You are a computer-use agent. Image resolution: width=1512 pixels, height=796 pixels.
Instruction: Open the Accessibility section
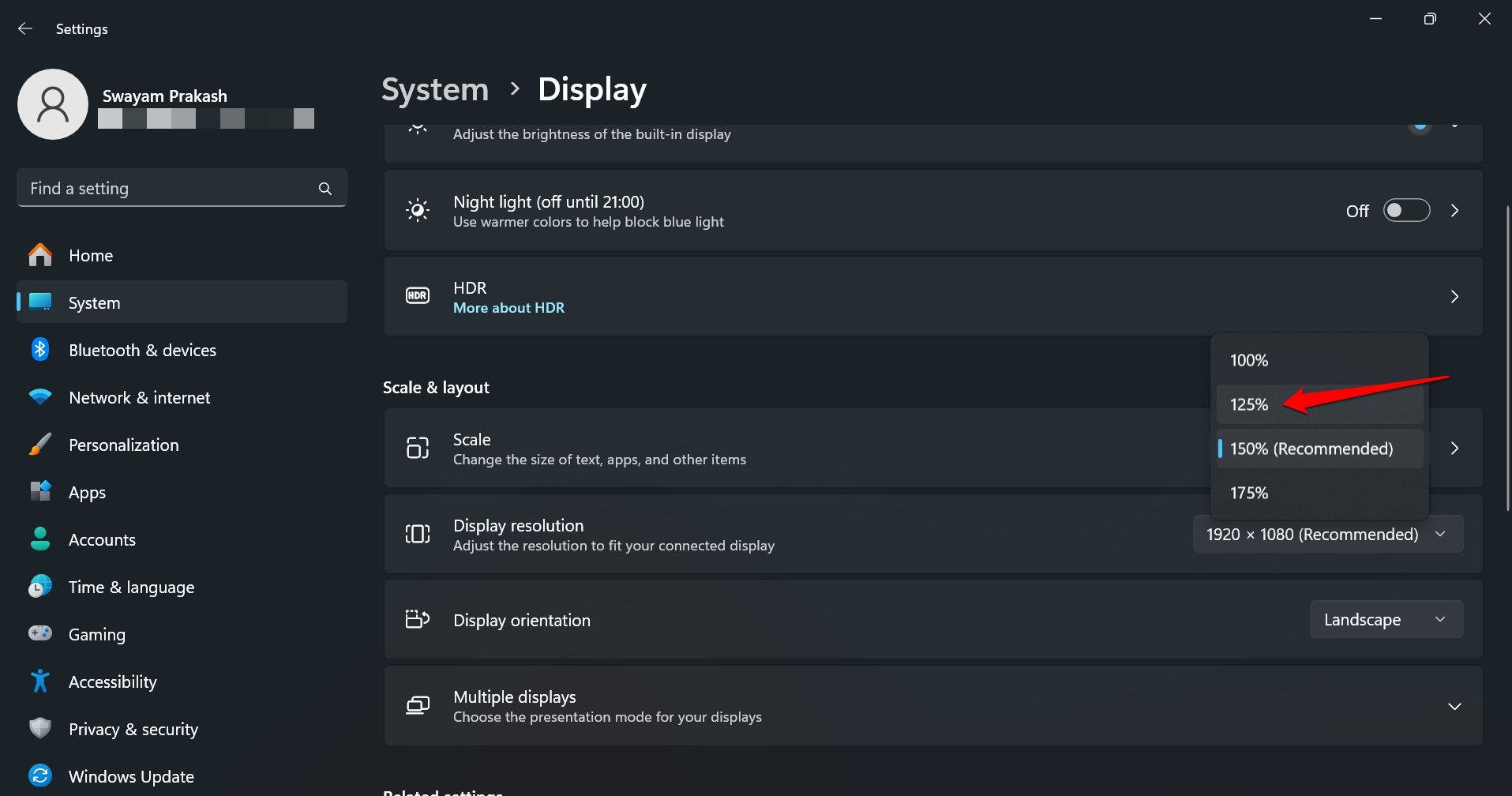tap(112, 681)
